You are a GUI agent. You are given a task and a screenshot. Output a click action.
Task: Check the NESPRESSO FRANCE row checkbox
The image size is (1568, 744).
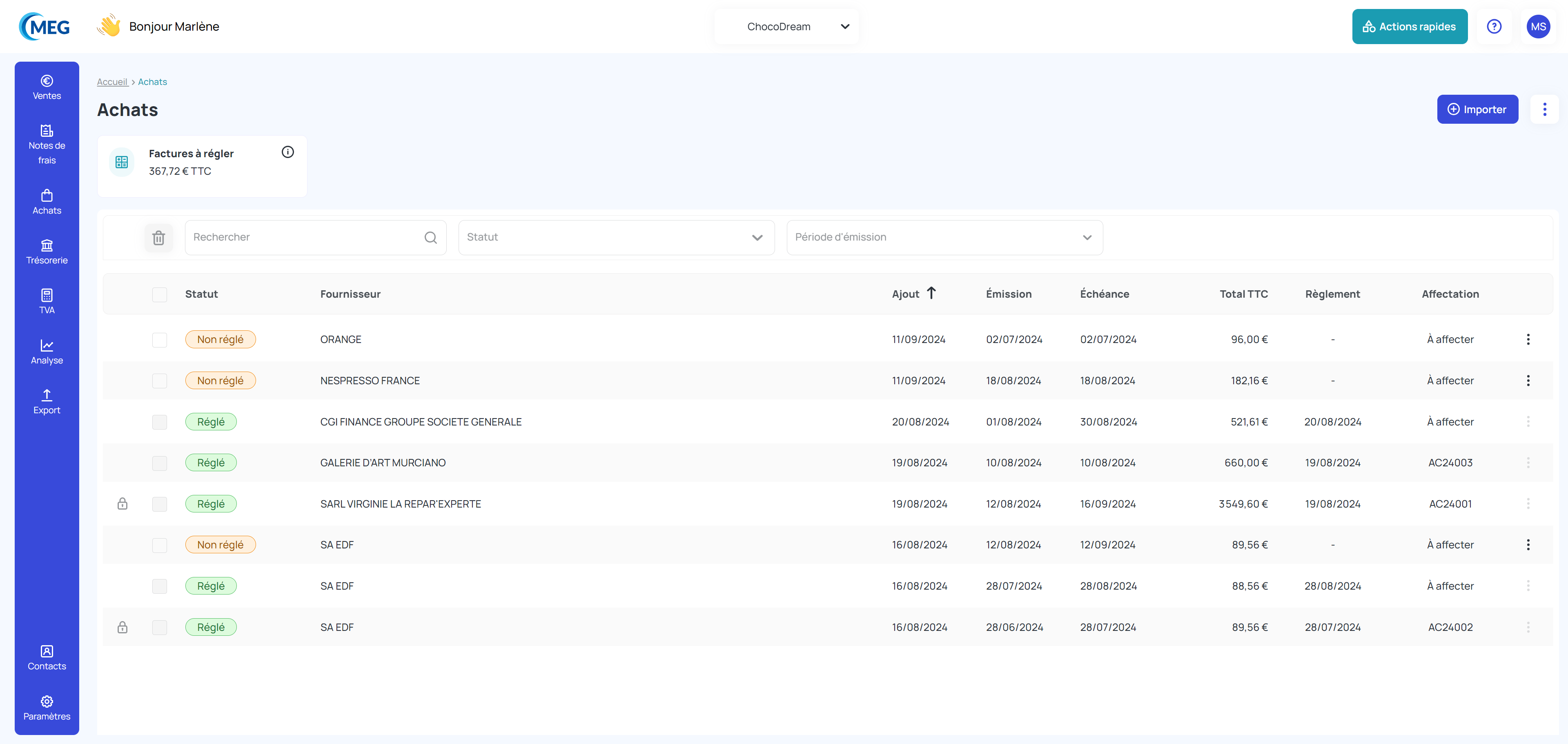160,381
